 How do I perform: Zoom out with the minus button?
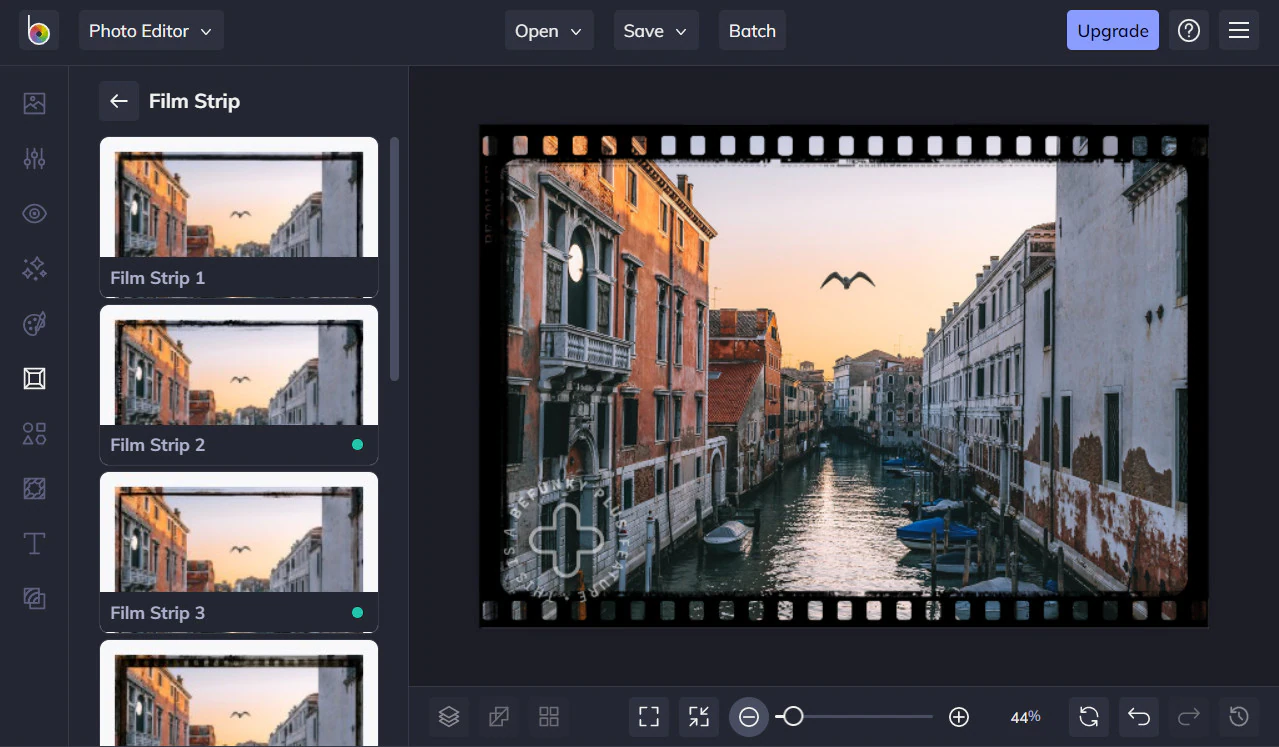tap(749, 716)
